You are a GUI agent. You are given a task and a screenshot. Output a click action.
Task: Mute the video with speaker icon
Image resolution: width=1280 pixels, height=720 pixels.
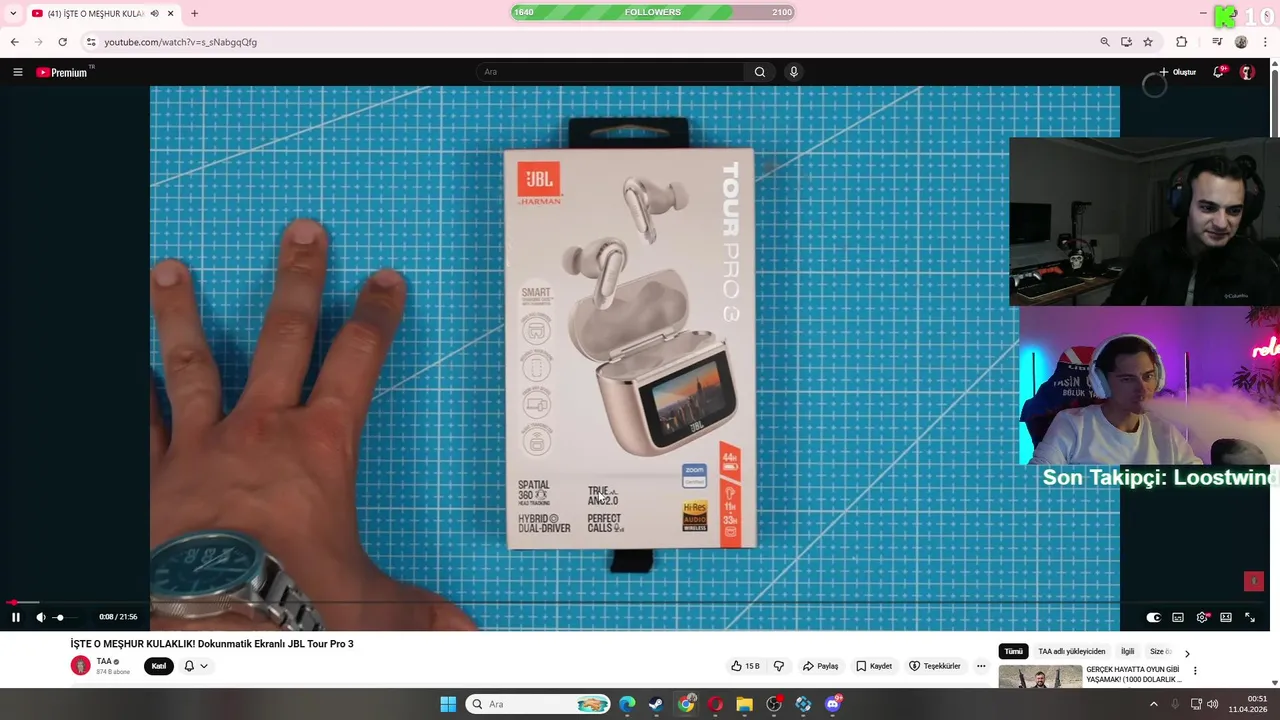coord(41,617)
